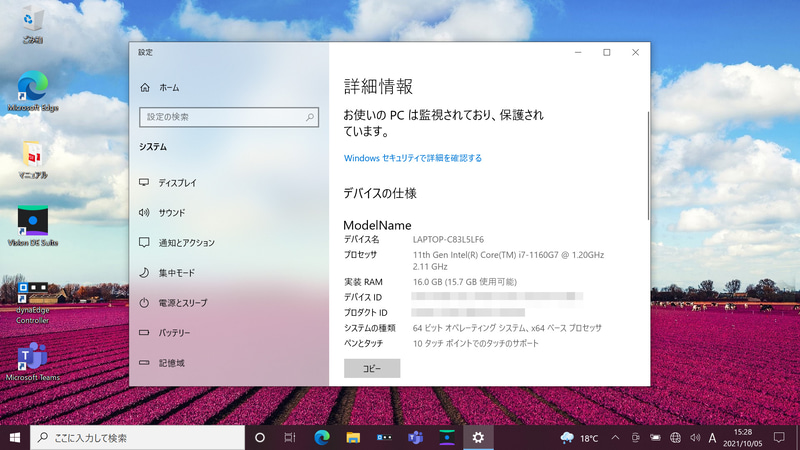Launch dynaEdge Controller desktop shortcut
The width and height of the screenshot is (800, 450).
pyautogui.click(x=33, y=303)
